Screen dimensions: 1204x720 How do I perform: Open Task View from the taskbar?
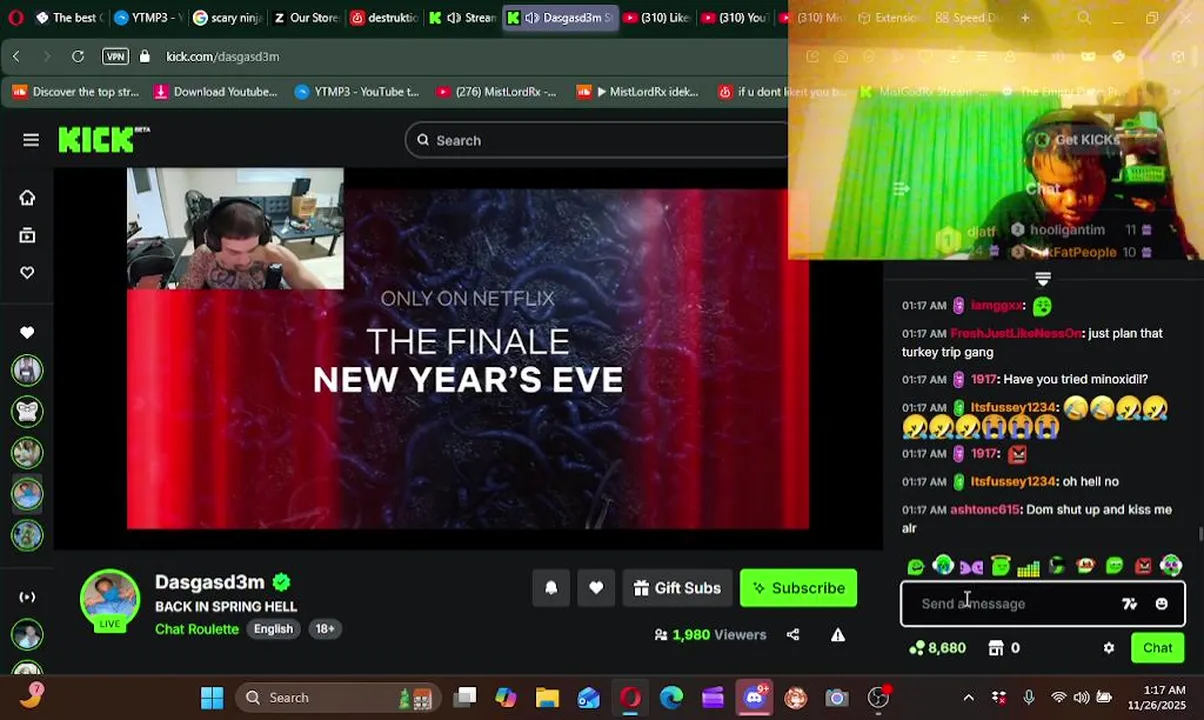(x=465, y=698)
